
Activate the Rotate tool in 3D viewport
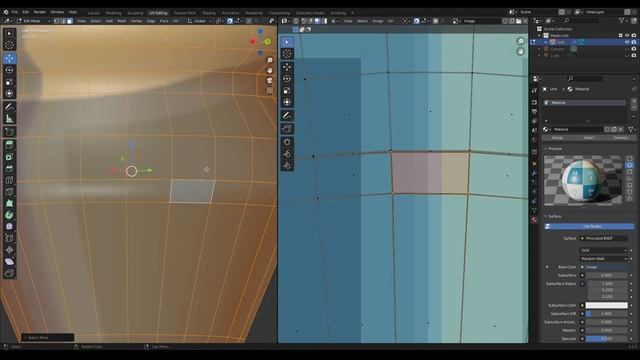(x=9, y=70)
